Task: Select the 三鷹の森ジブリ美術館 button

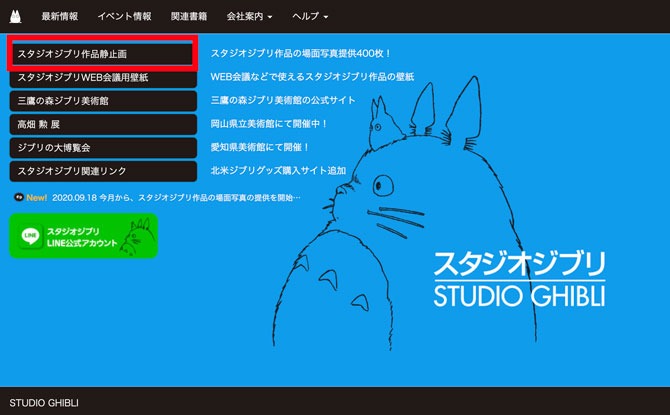Action: [x=103, y=101]
